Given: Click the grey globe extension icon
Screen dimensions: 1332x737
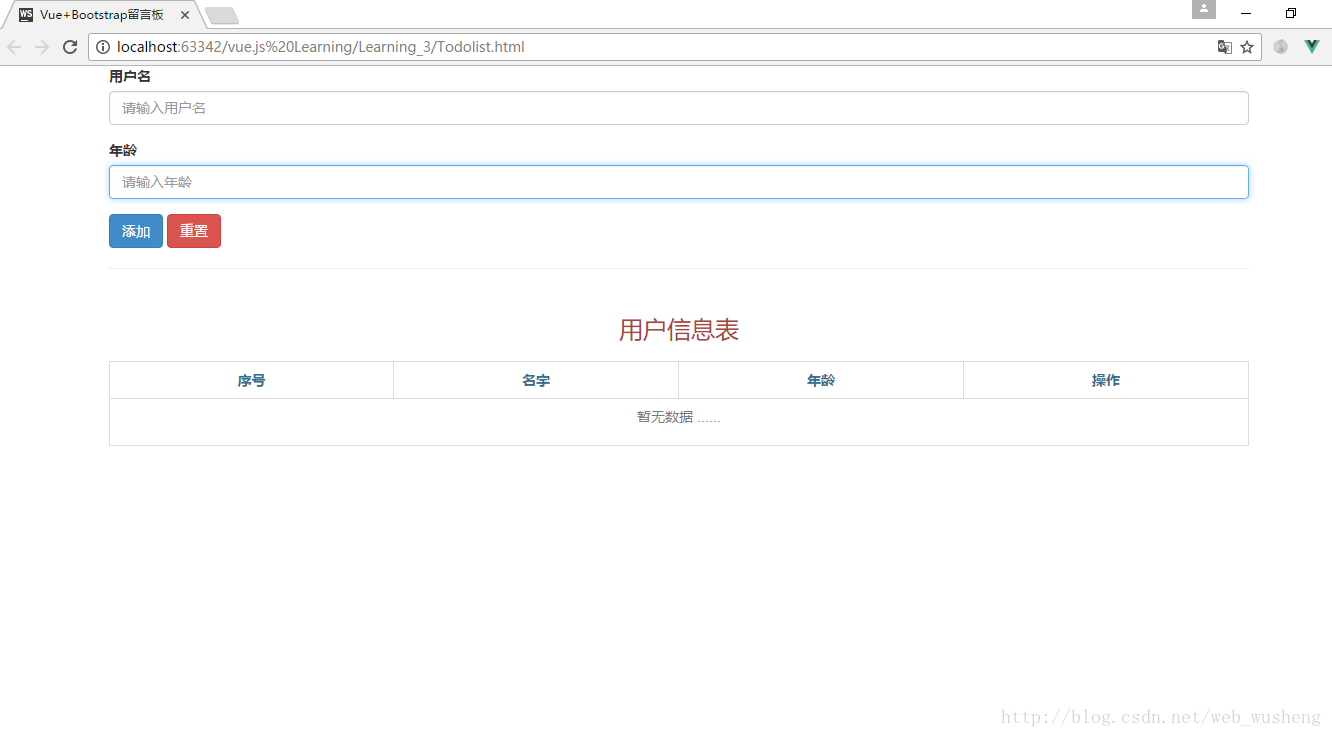Looking at the screenshot, I should (1281, 46).
